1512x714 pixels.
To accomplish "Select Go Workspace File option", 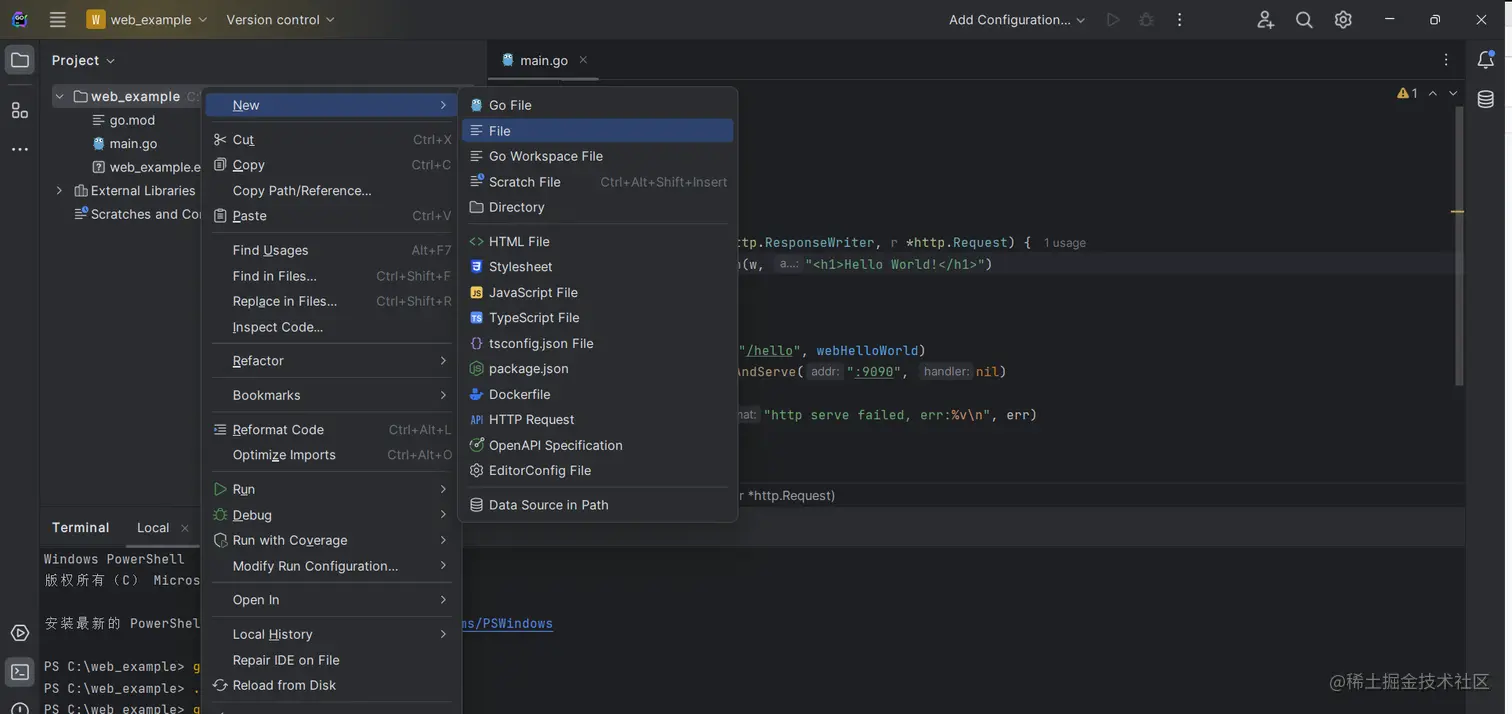I will tap(598, 156).
